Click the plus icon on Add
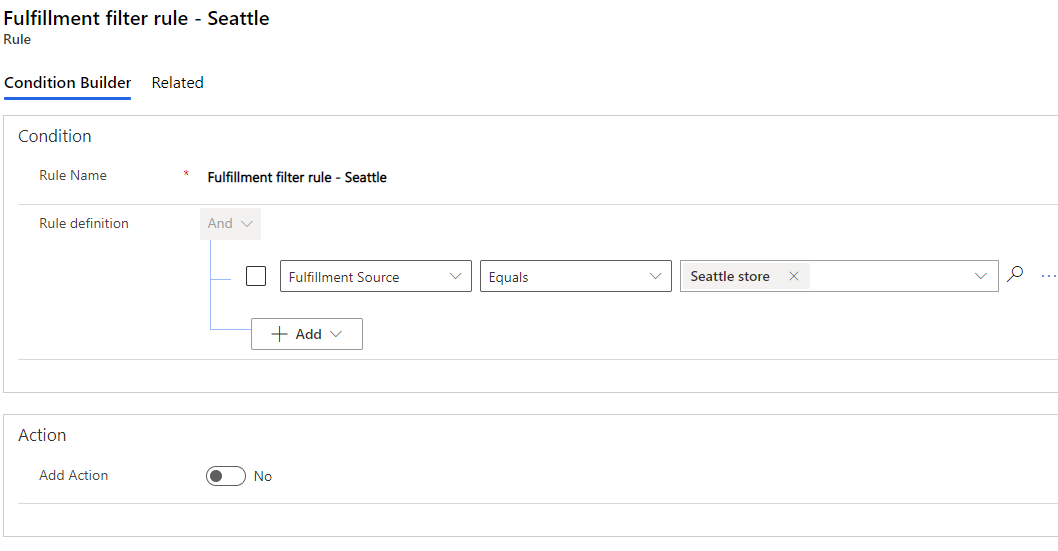This screenshot has height=551, width=1058. coord(280,334)
